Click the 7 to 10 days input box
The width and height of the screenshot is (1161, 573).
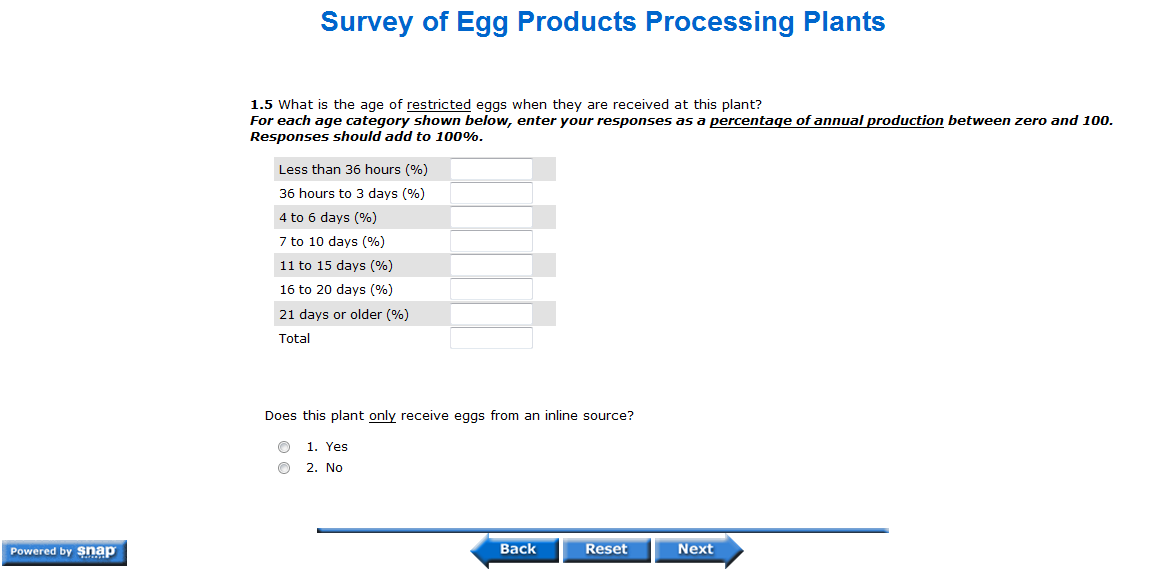491,241
